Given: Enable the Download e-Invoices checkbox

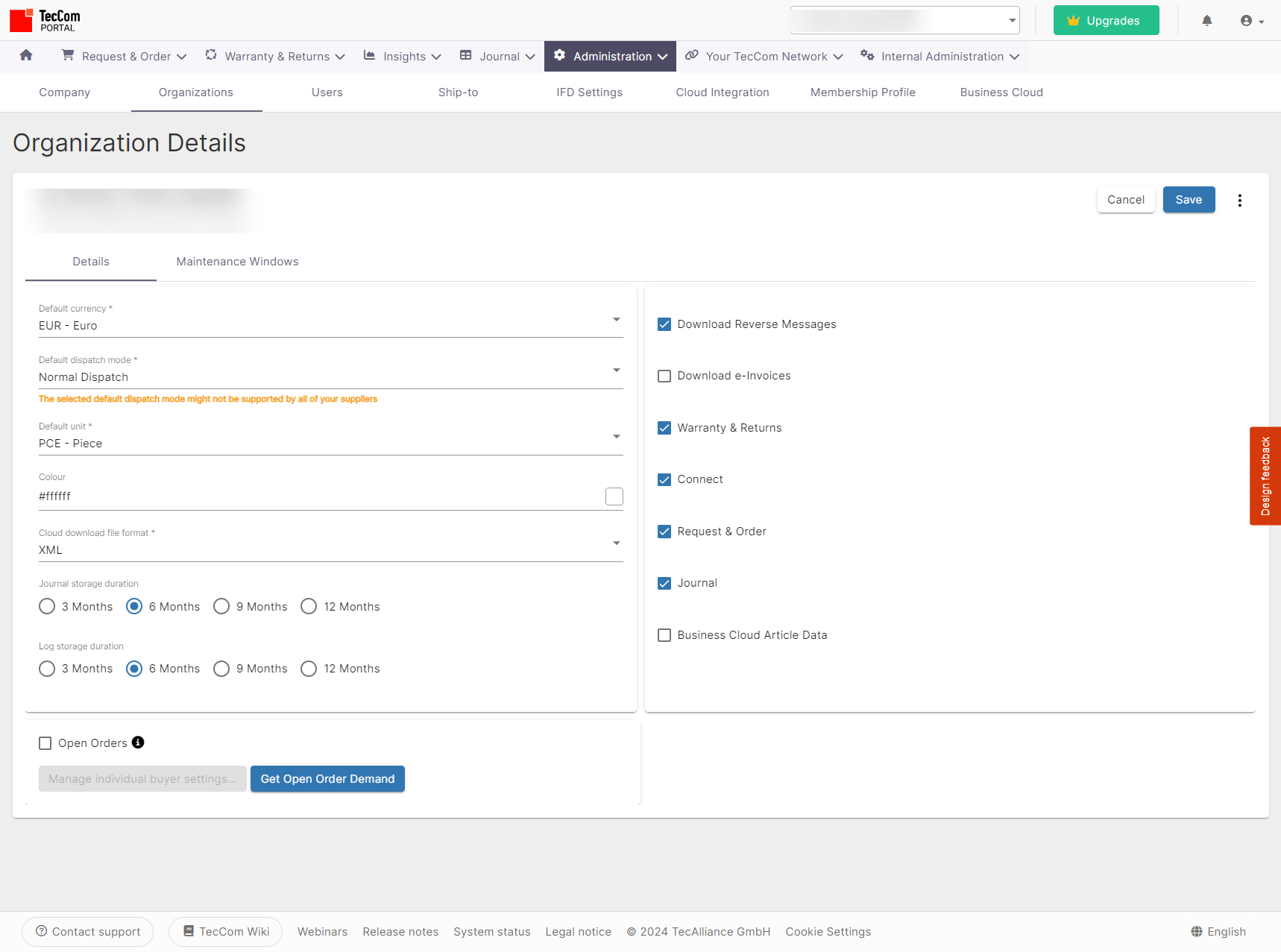Looking at the screenshot, I should click(x=664, y=376).
